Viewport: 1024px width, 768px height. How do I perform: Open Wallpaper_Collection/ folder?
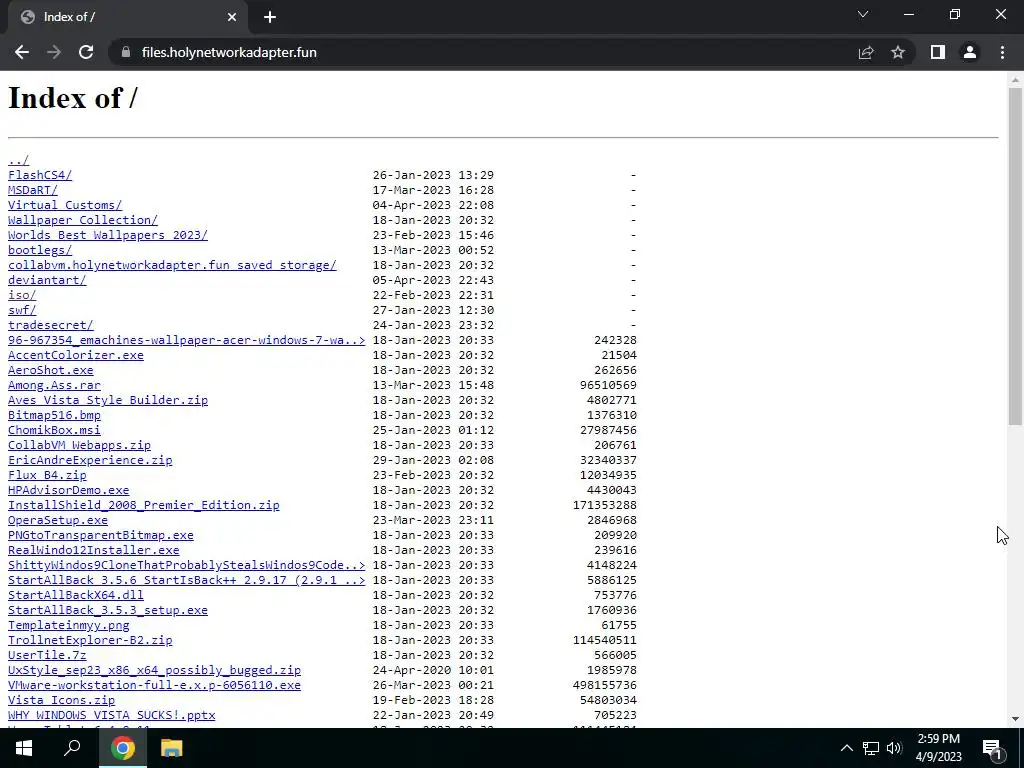[x=83, y=220]
